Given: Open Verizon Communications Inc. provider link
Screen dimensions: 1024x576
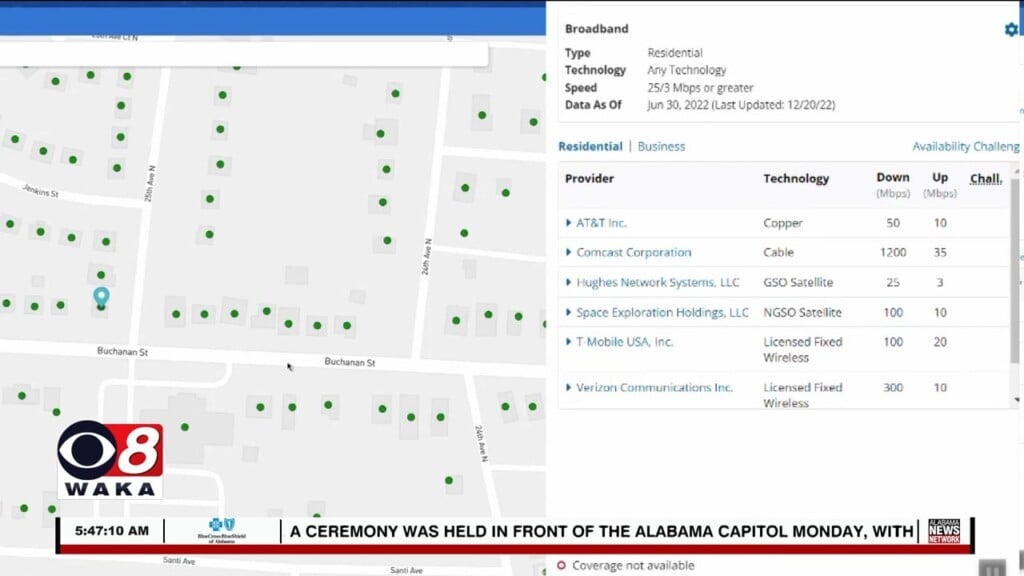Looking at the screenshot, I should [654, 388].
